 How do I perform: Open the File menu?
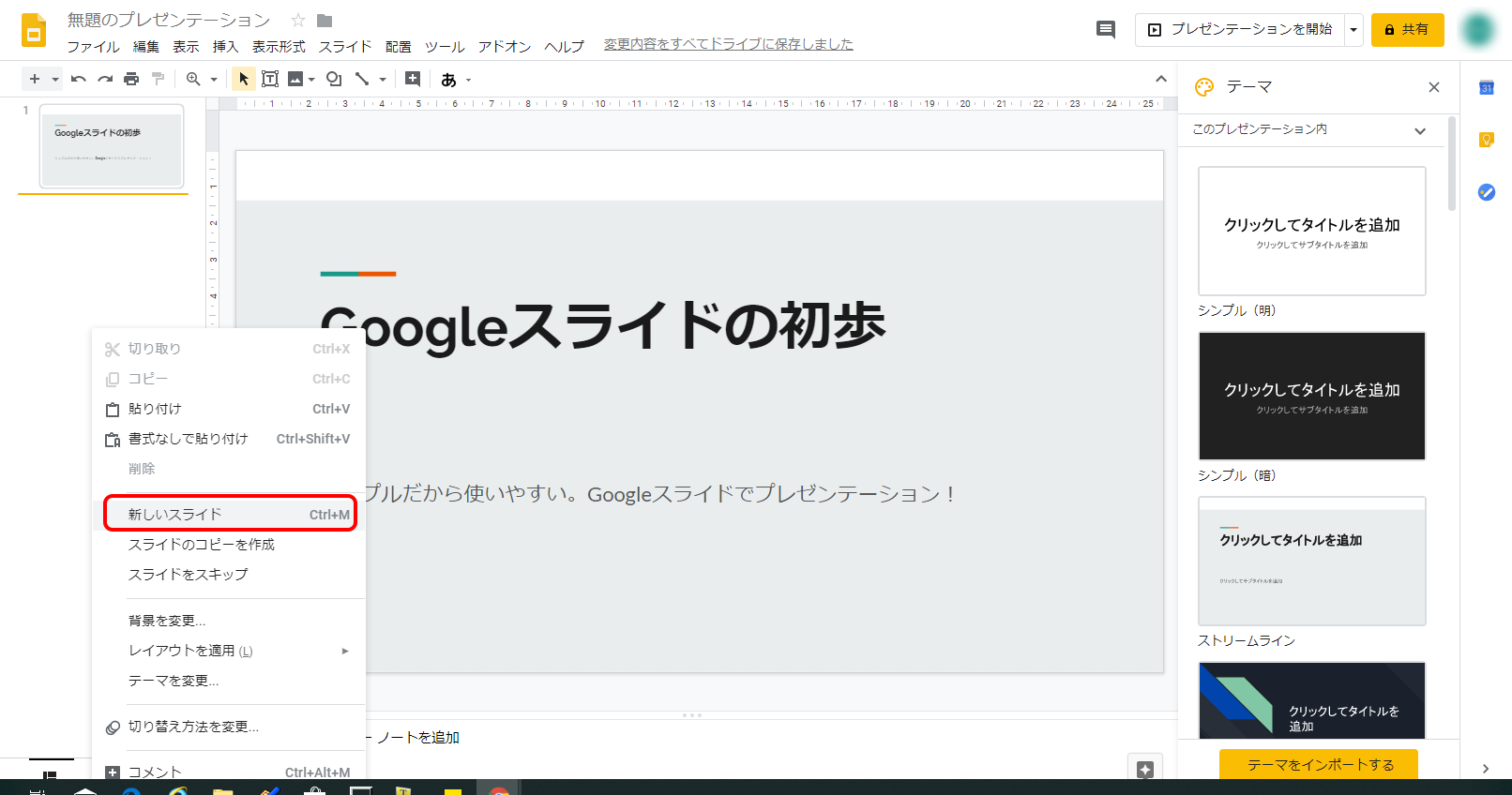93,46
